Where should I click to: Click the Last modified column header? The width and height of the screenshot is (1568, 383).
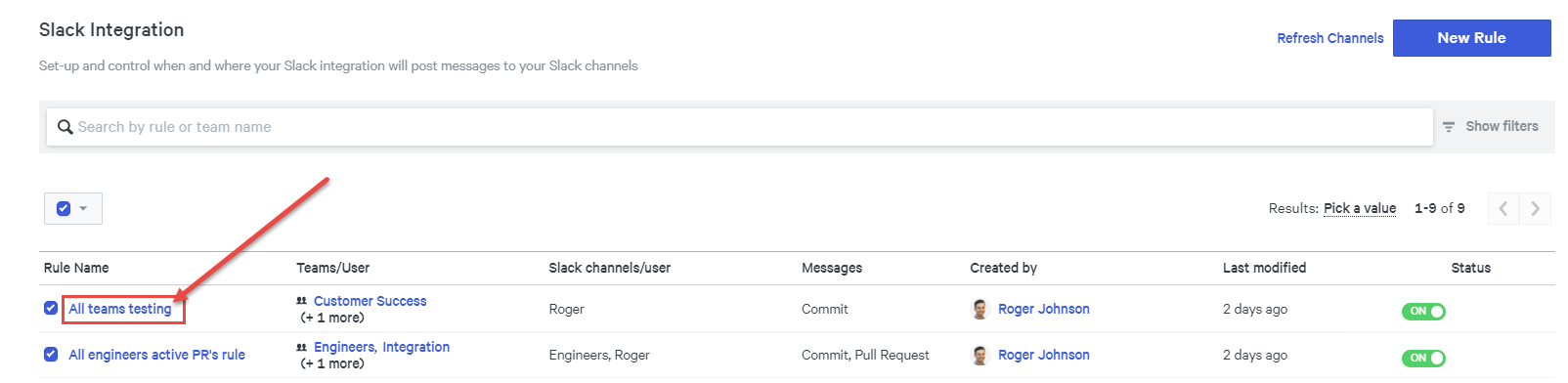click(1264, 268)
